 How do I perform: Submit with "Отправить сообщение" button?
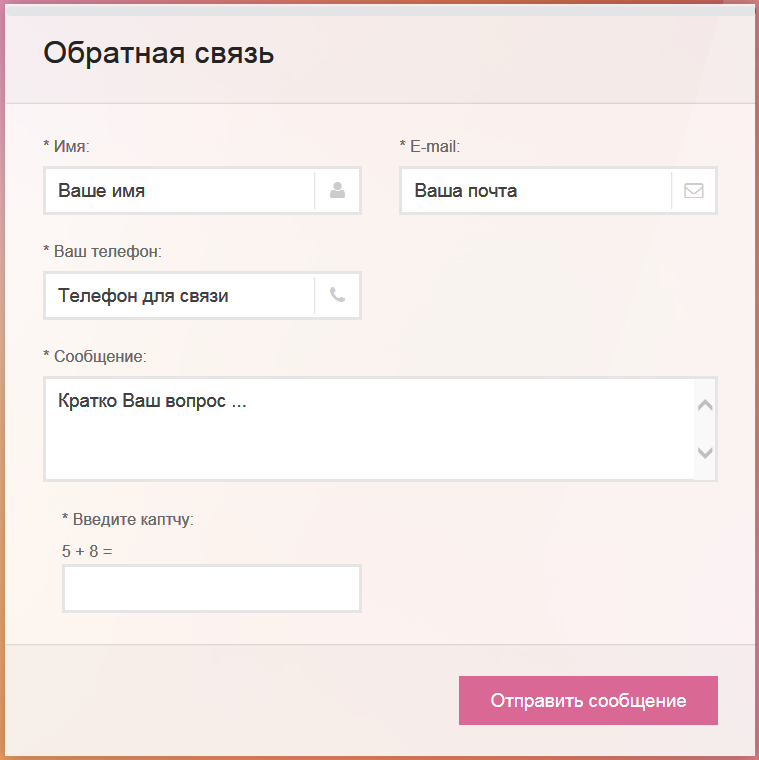(588, 700)
